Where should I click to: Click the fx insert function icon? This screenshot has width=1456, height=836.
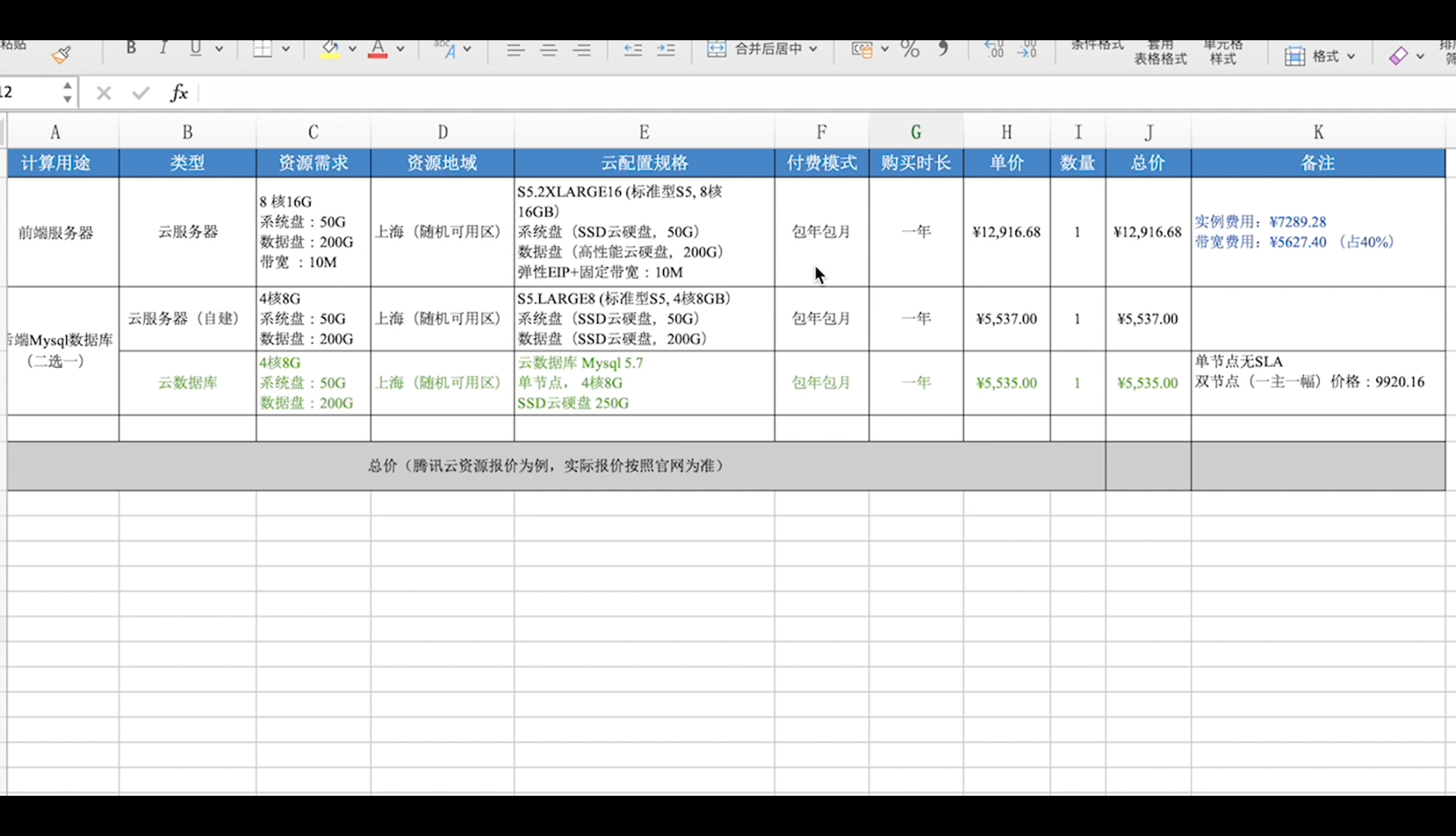[x=179, y=93]
